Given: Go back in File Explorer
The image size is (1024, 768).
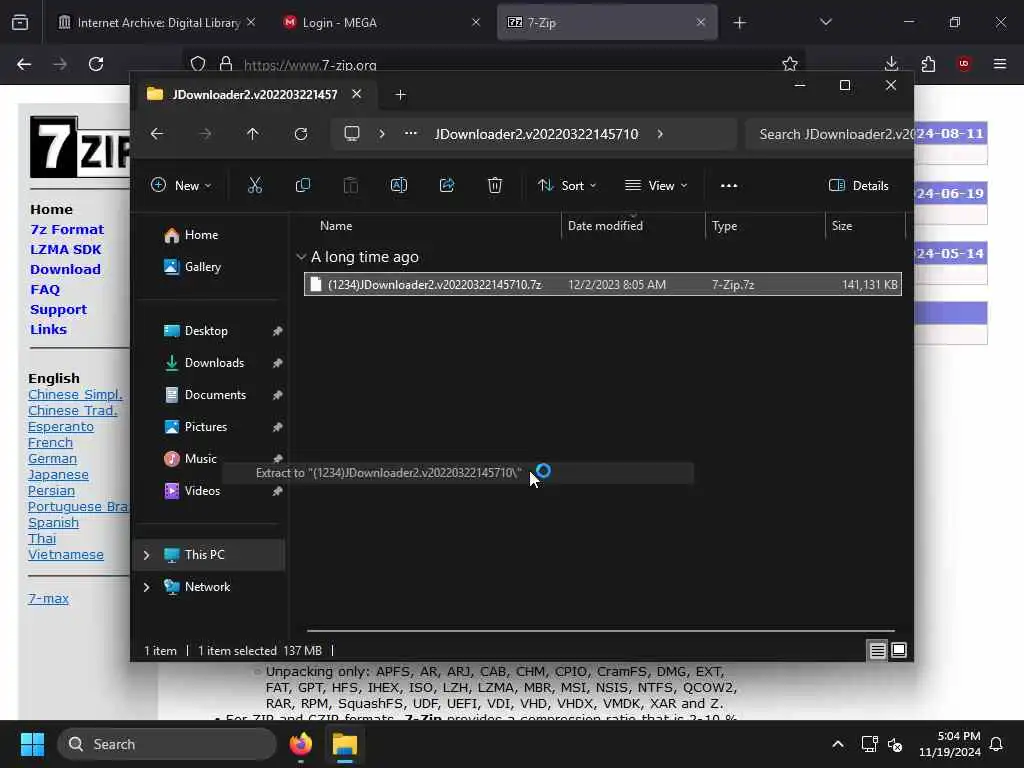Looking at the screenshot, I should pos(157,134).
